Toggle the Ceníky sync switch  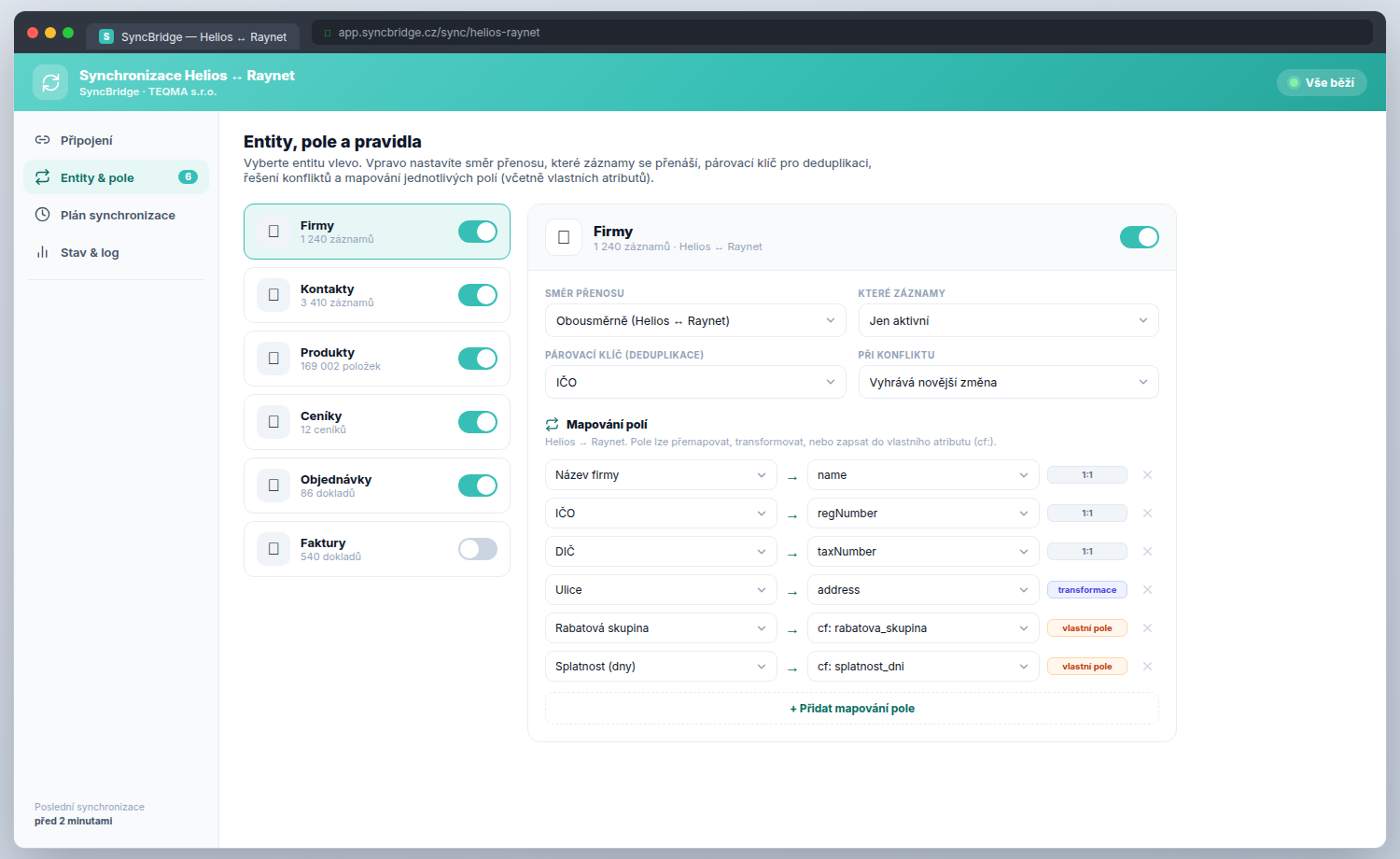[478, 422]
